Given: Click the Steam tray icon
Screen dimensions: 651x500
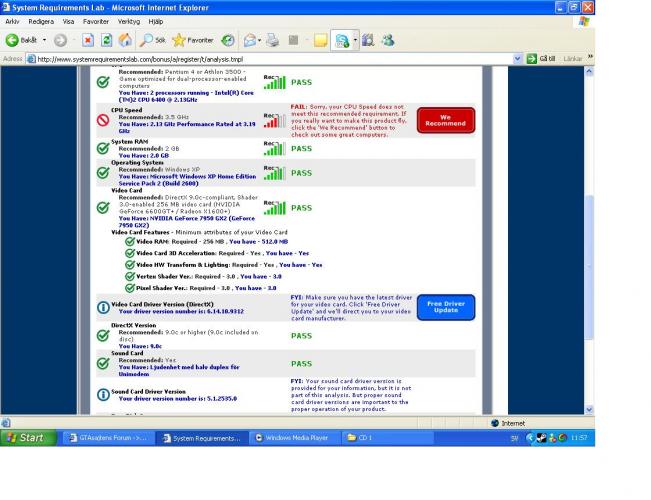Looking at the screenshot, I should (x=541, y=438).
